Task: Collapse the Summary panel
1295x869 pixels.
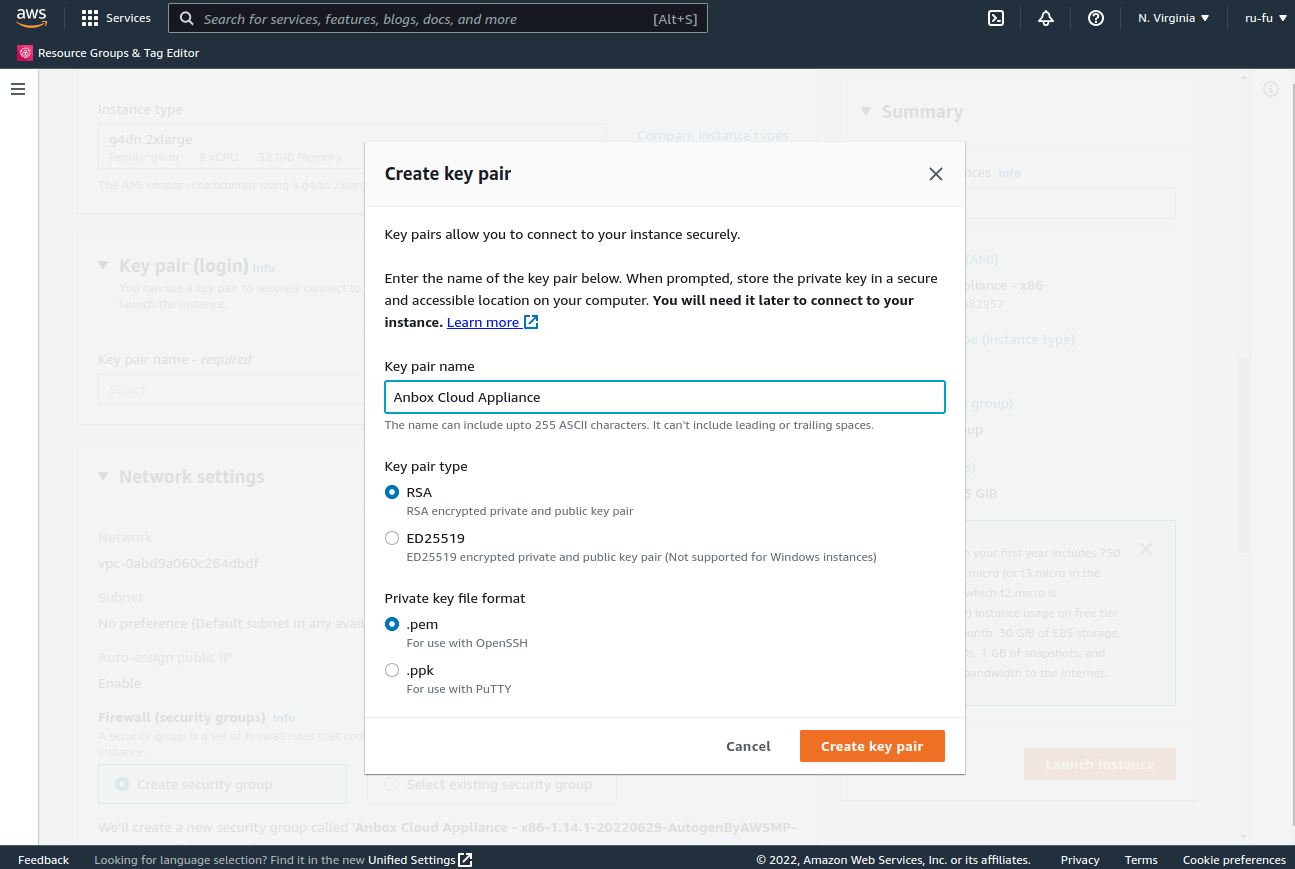Action: (866, 112)
